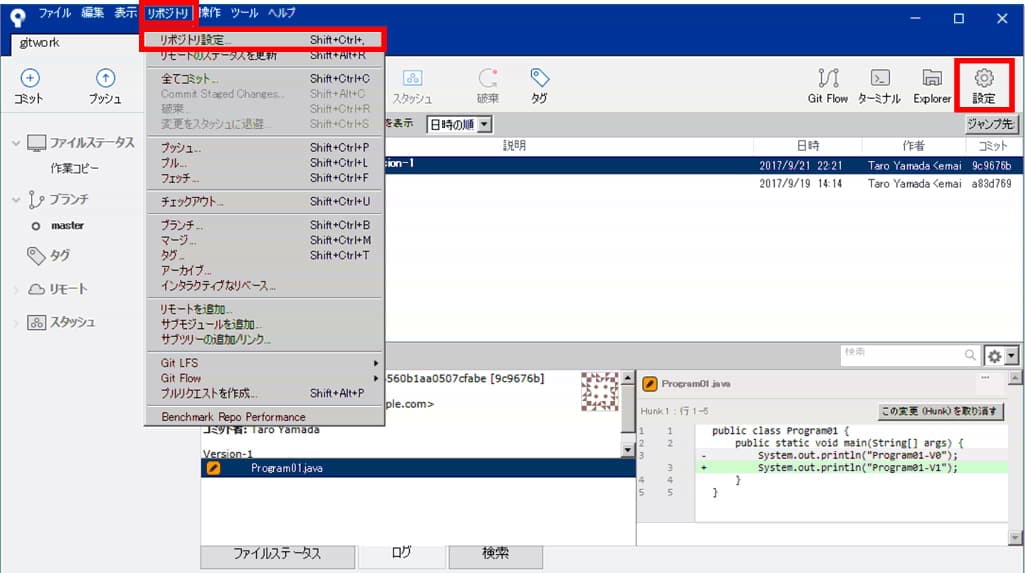Switch to the Search (検索) bottom tab
The image size is (1025, 573).
point(495,554)
